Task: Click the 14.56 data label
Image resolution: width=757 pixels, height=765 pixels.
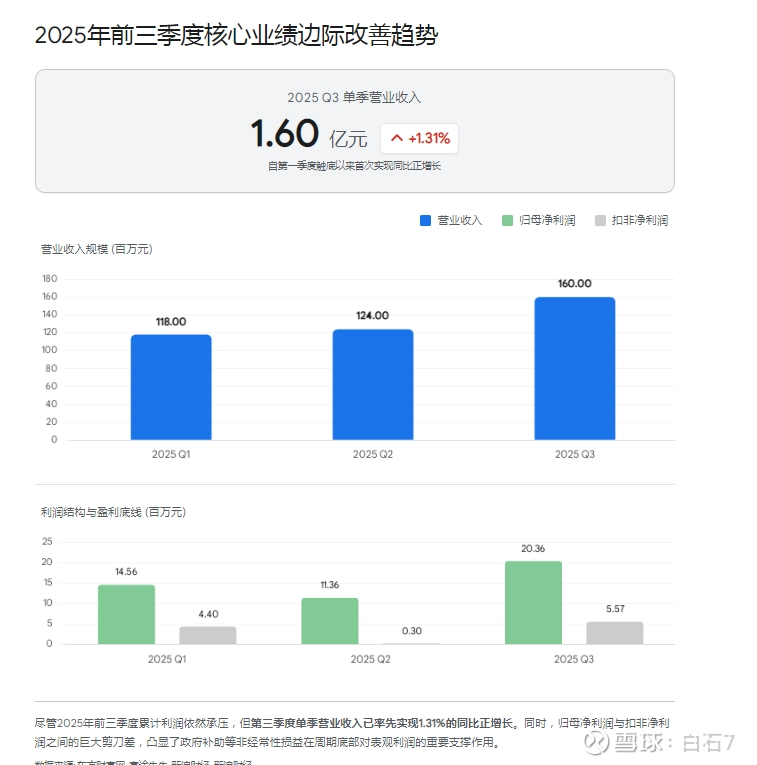Action: 126,572
